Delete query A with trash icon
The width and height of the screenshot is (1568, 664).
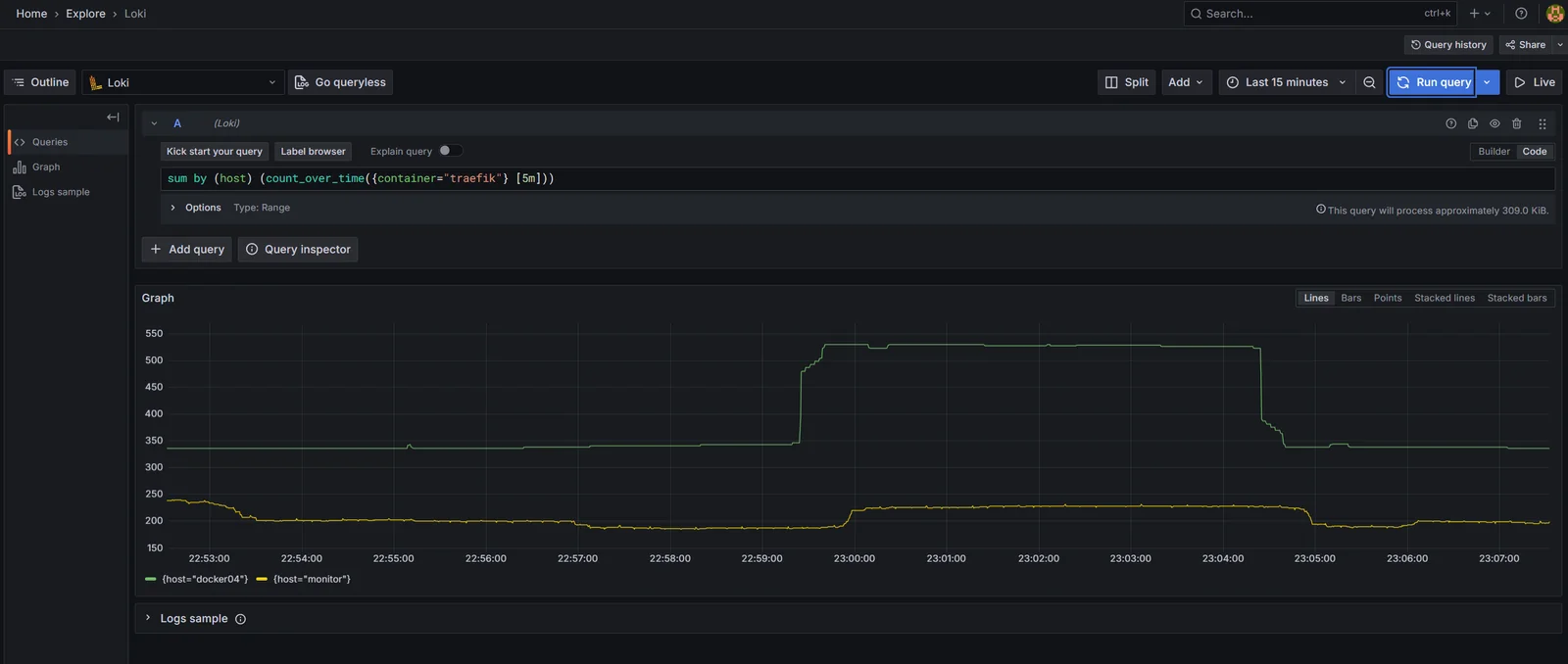coord(1516,123)
